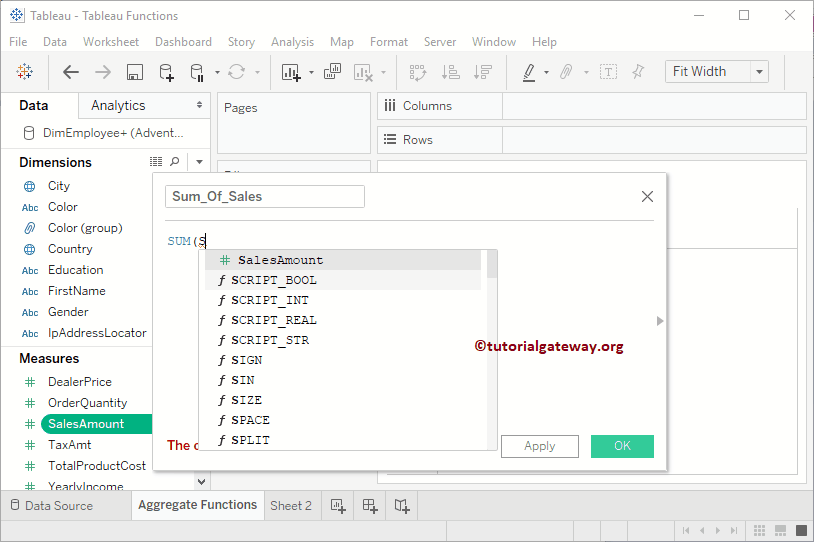
Task: Close the calculated field dialog
Action: pyautogui.click(x=647, y=196)
